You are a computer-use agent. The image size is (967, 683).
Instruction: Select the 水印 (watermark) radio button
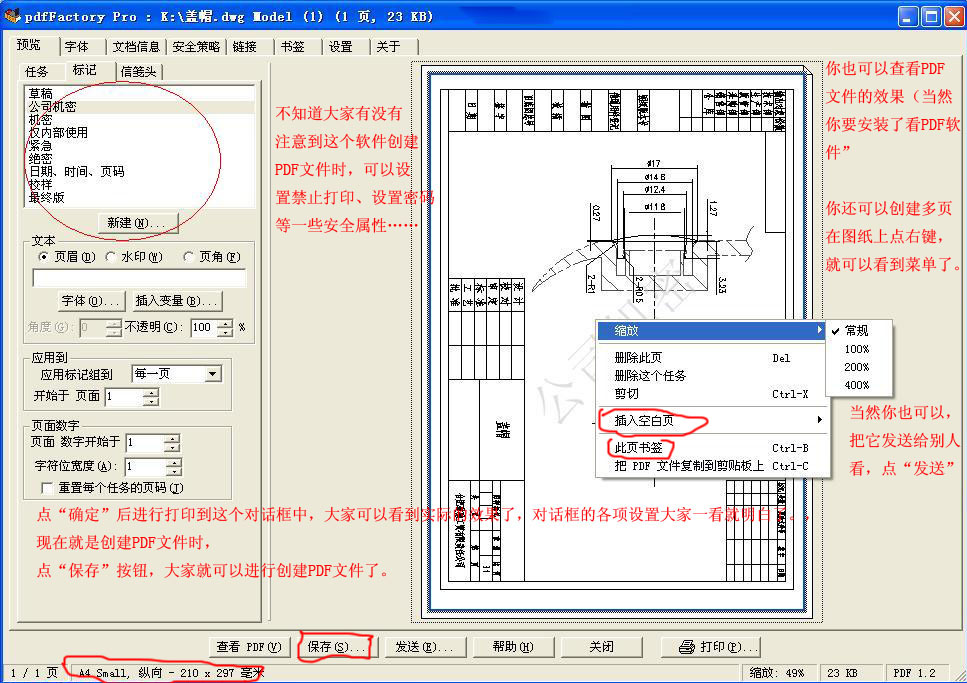coord(110,256)
